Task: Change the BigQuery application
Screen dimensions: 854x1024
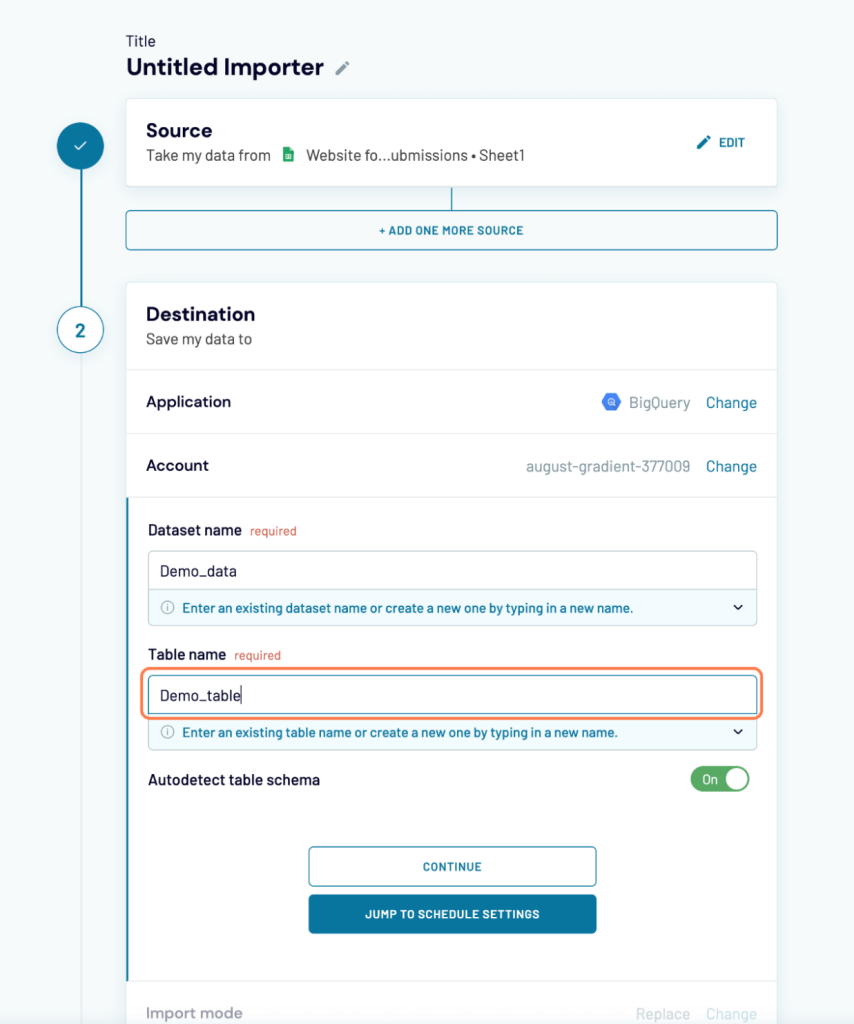Action: click(x=731, y=402)
